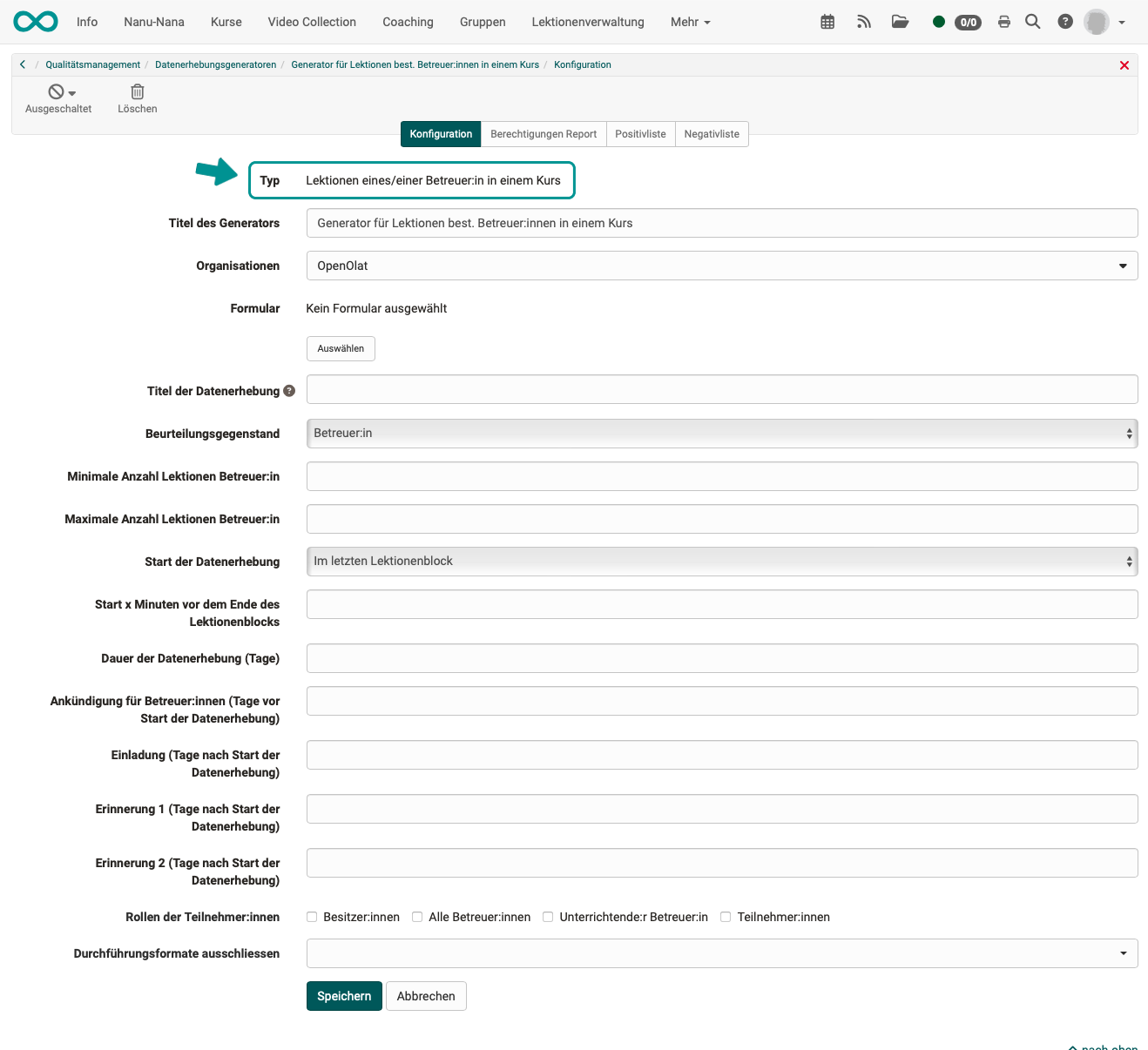Enable the Teilnehmer:innen checkbox
The height and width of the screenshot is (1050, 1148).
[725, 917]
